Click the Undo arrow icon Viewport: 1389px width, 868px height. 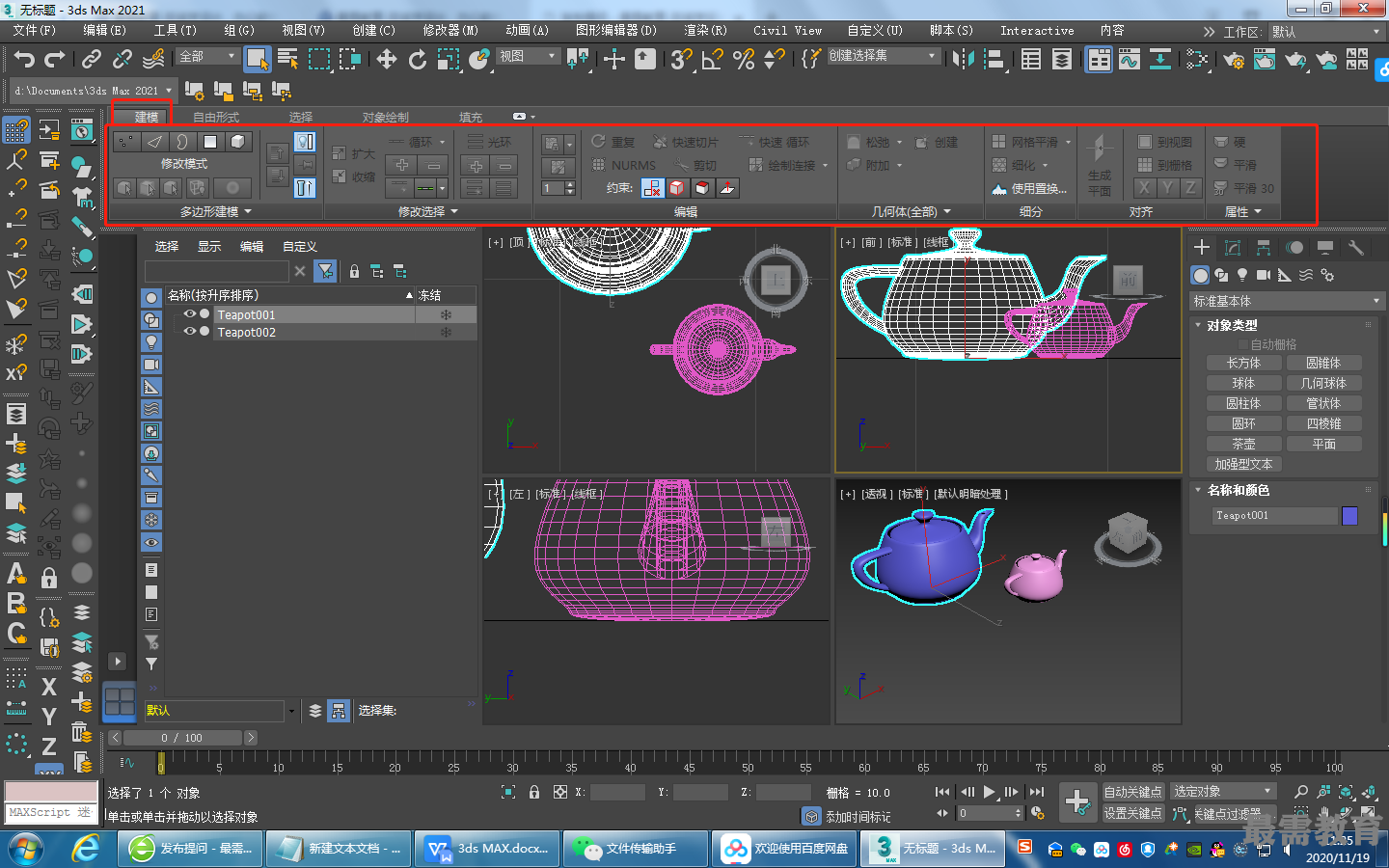23,60
